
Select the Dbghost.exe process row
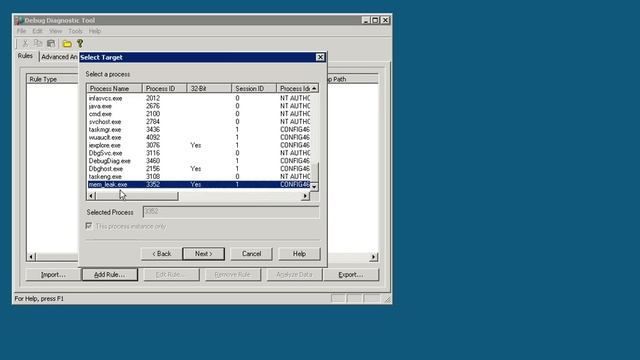(199, 169)
